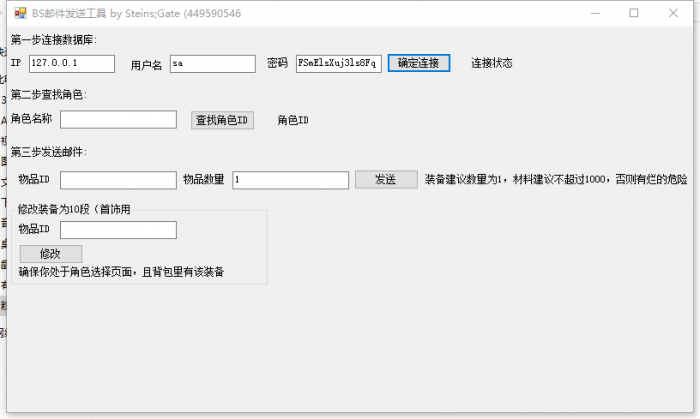Click the 装备建议数量为1 warning text
700x419 pixels.
[x=555, y=180]
